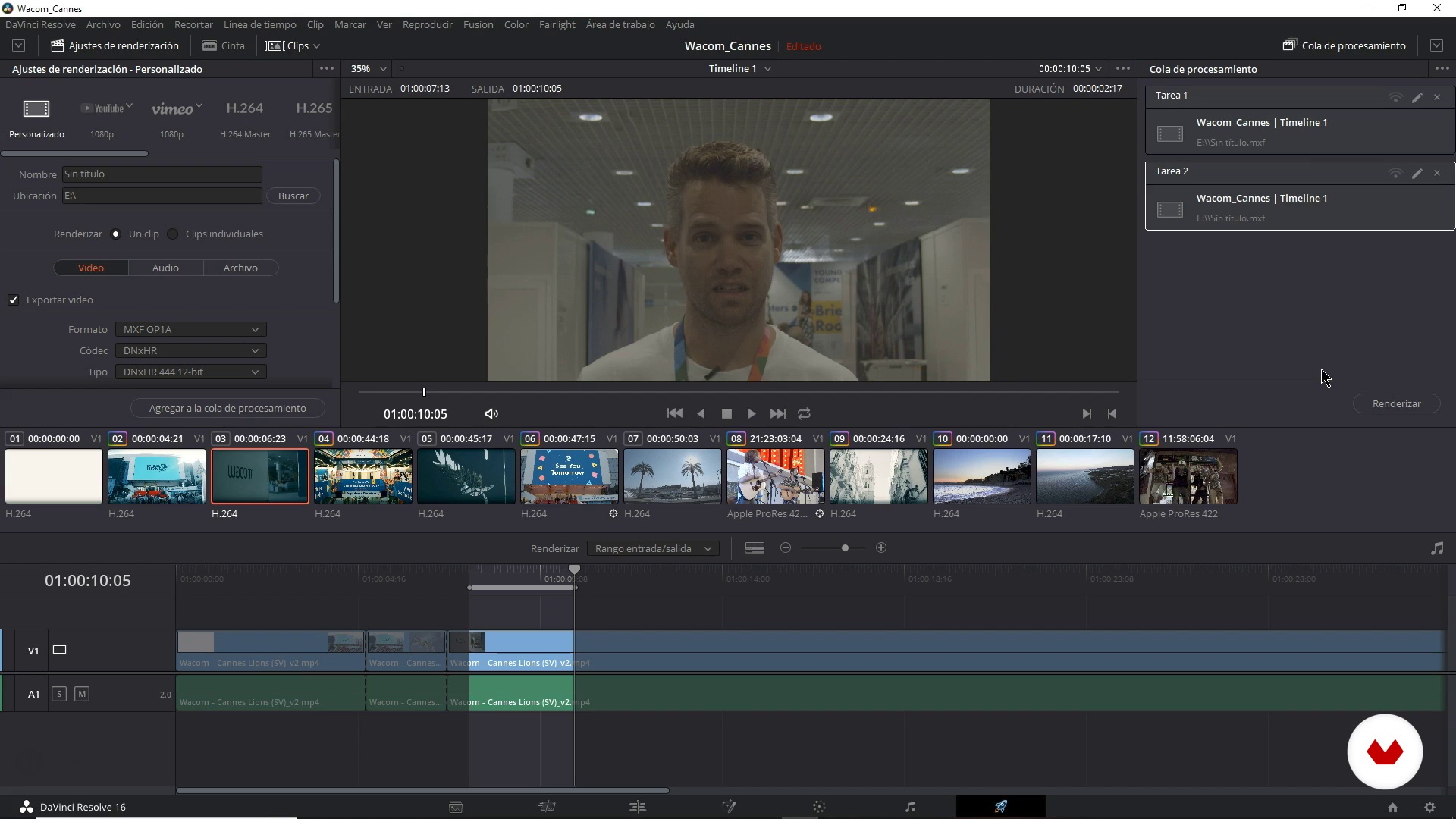Remove Tarea 2 from the render queue
The image size is (1456, 819).
1437,173
